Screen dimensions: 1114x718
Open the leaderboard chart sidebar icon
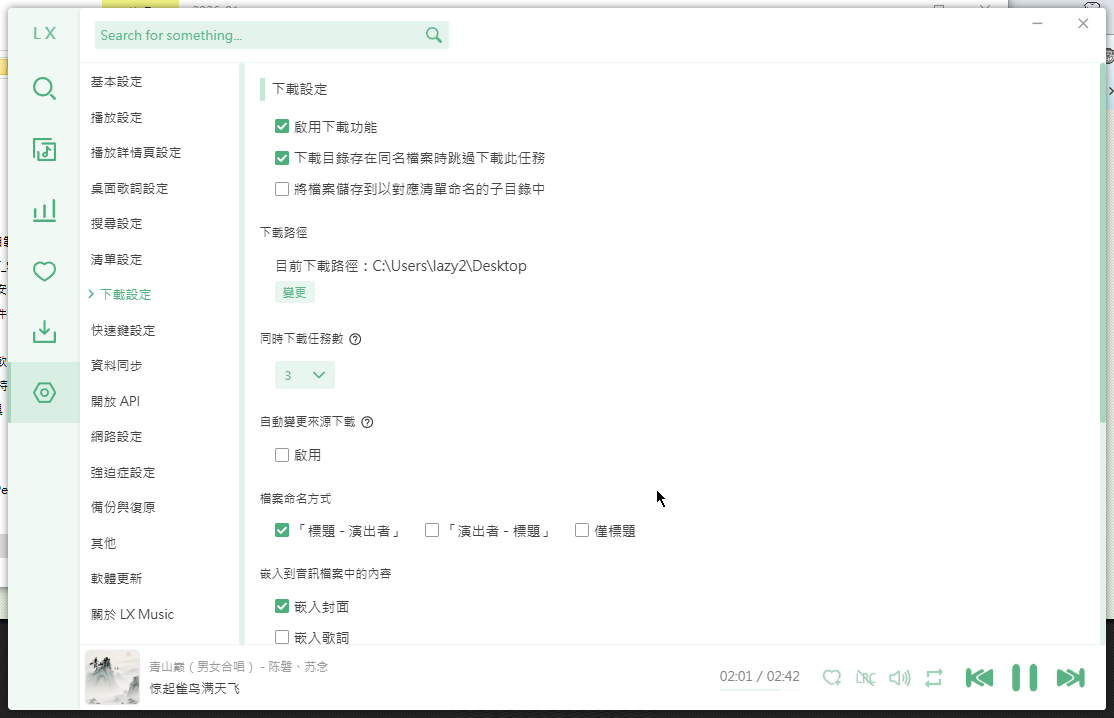point(44,211)
